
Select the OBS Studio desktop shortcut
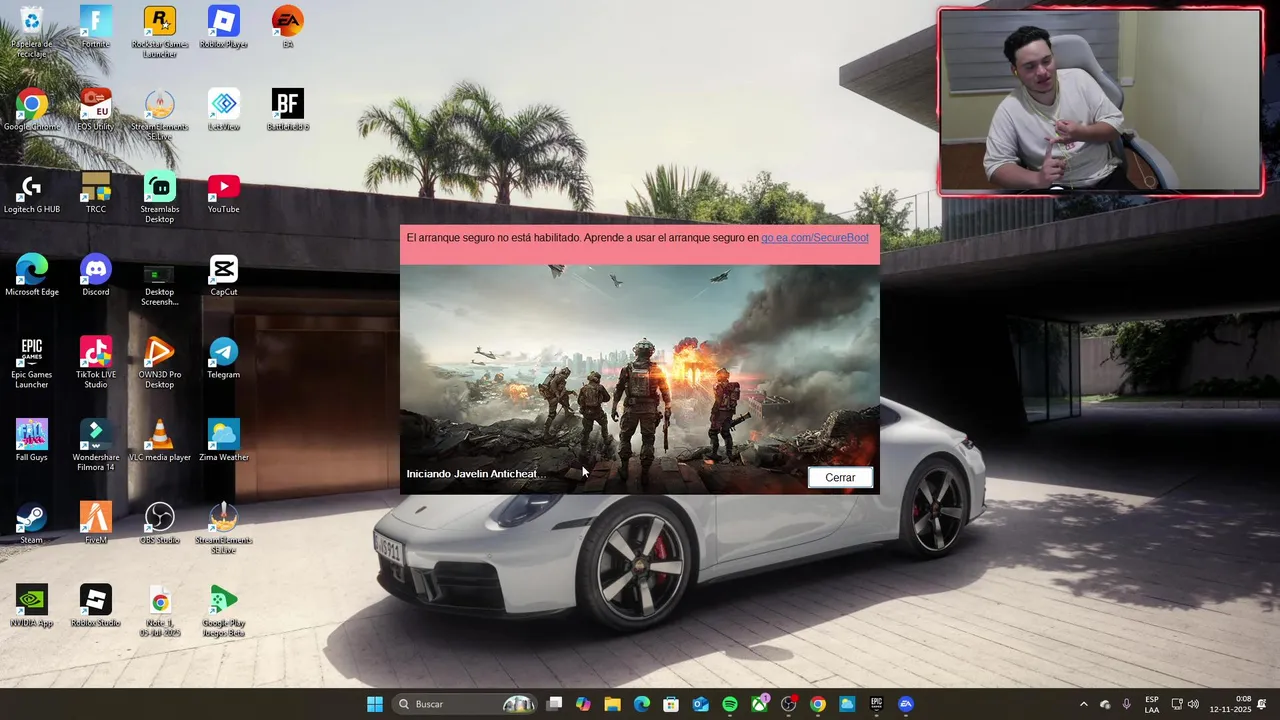tap(159, 524)
